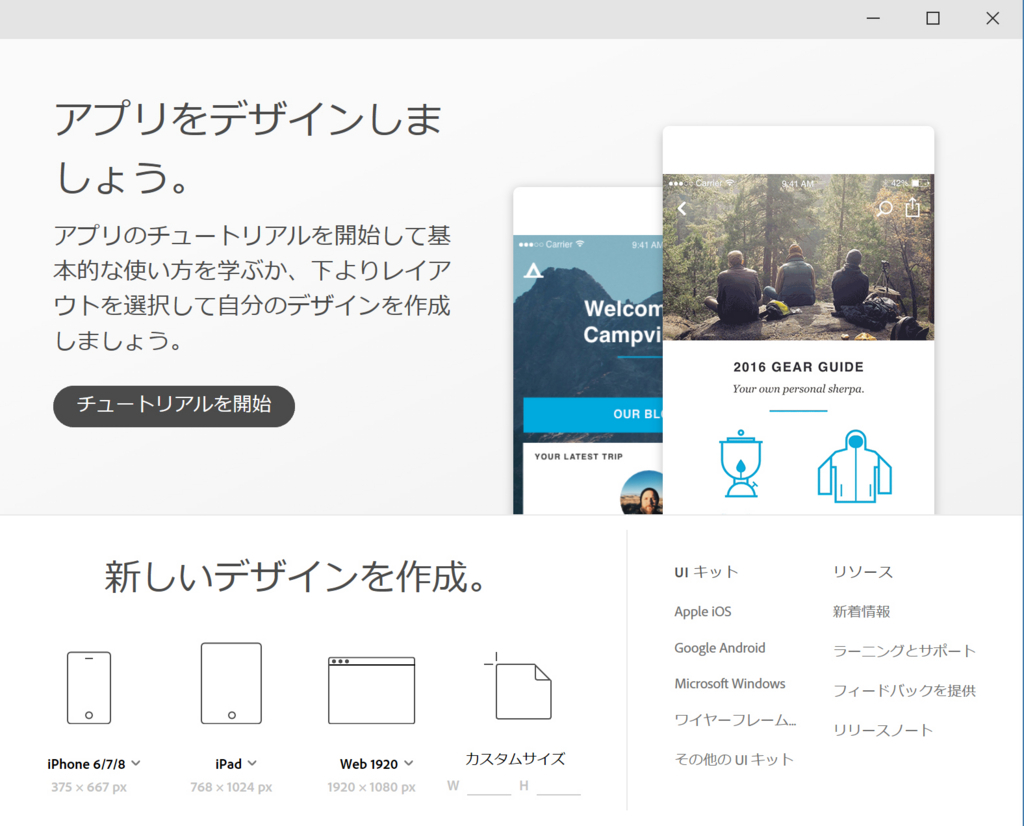The image size is (1024, 826).
Task: Open the ワイヤーフレーム UI kit link
Action: click(735, 720)
